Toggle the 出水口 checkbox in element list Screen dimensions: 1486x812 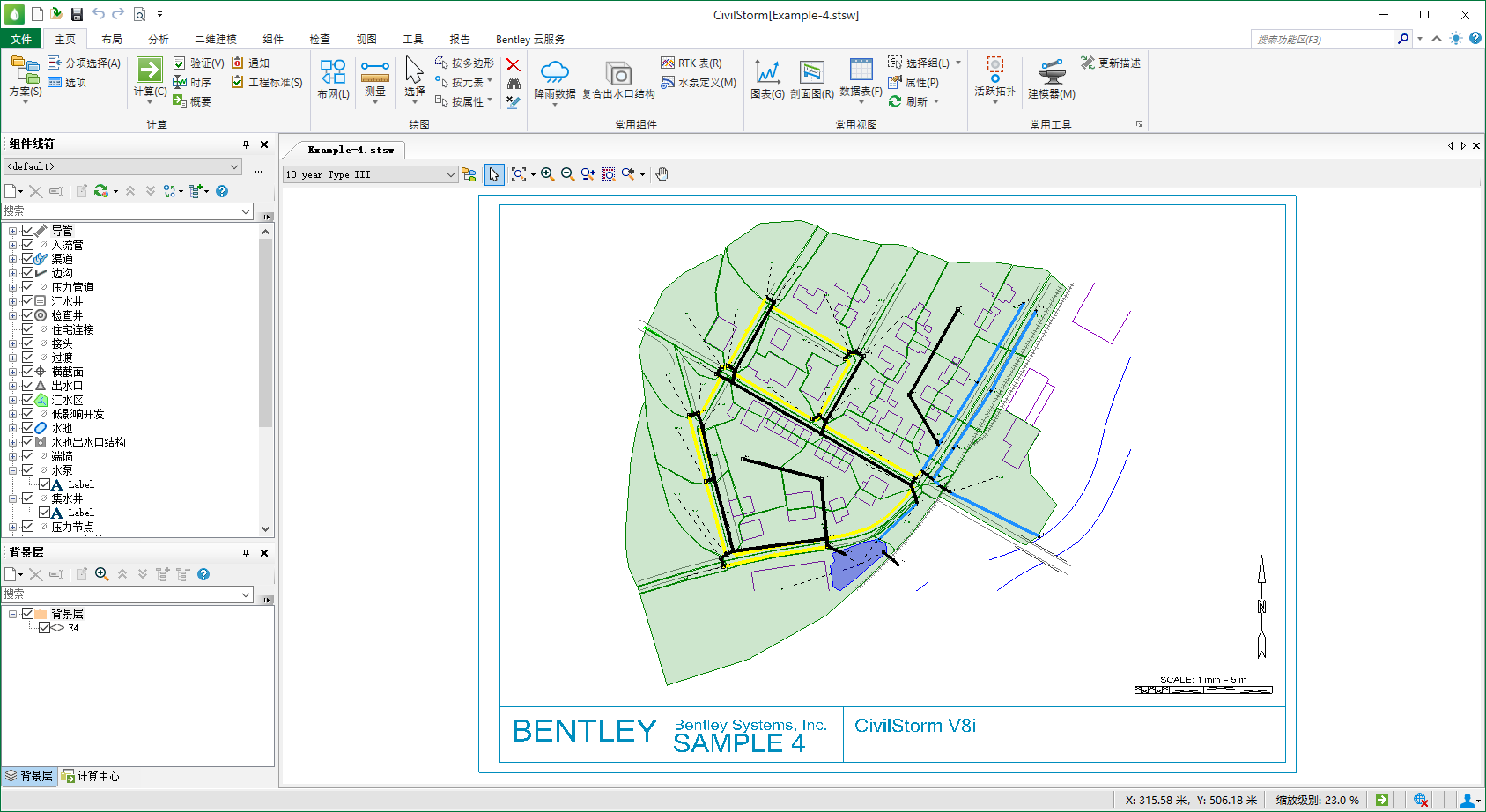coord(27,385)
